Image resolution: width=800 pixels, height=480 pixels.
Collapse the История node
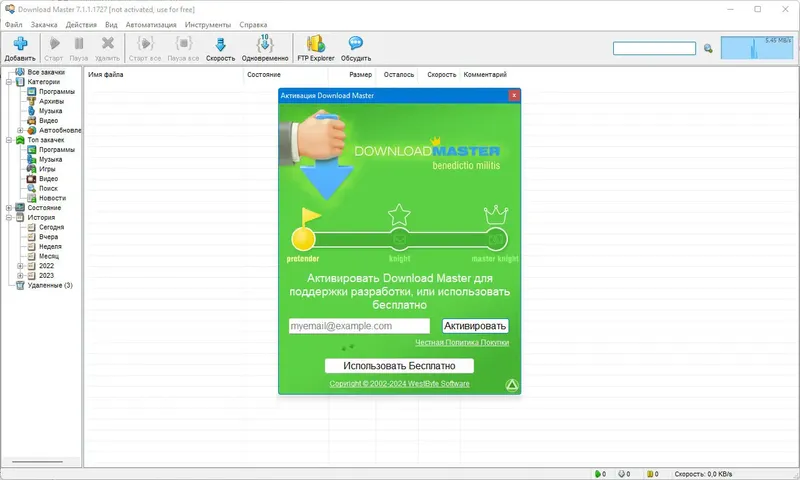point(9,217)
